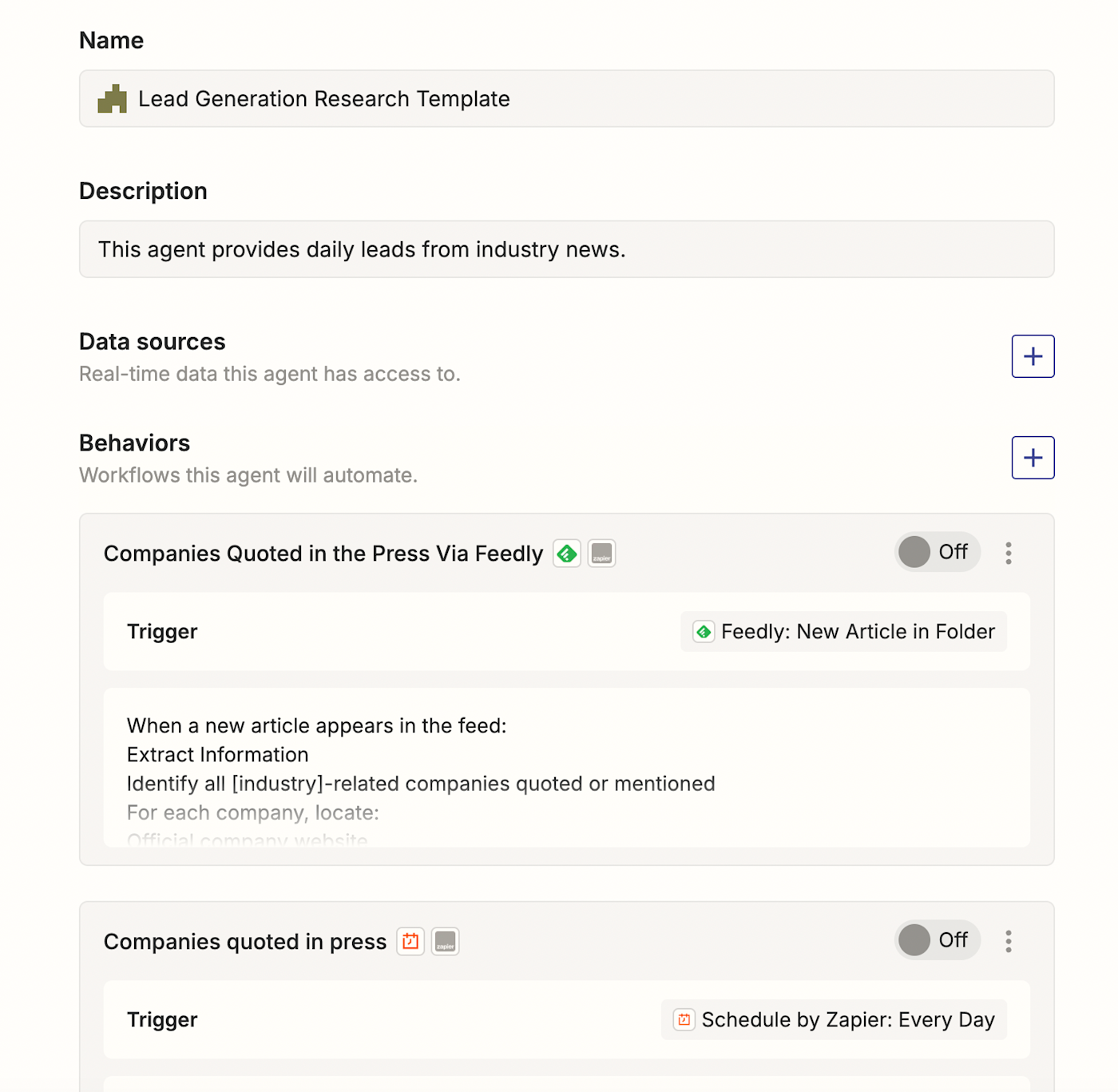Edit the description text field
Screen dimensions: 1118x1092
click(x=566, y=249)
